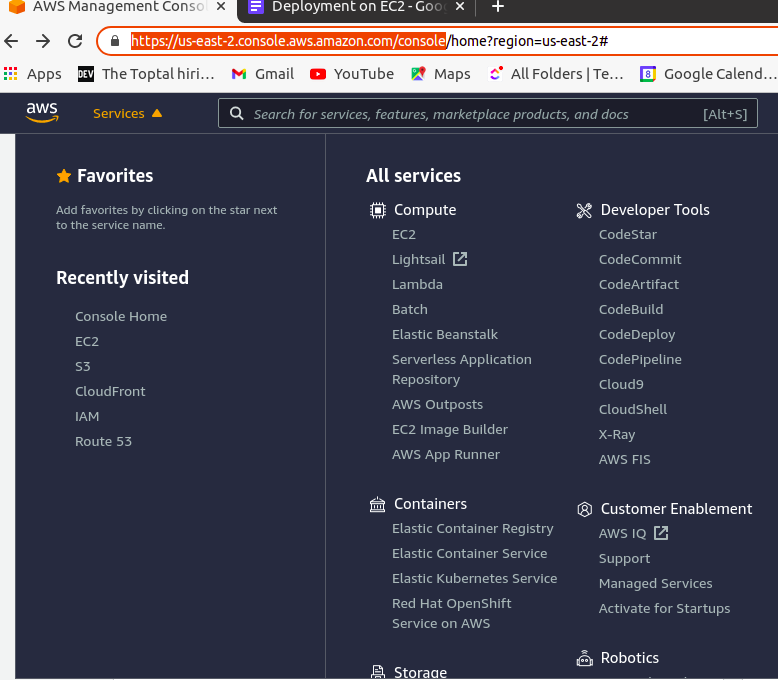Open YouTube bookmark
The image size is (778, 680).
[352, 74]
